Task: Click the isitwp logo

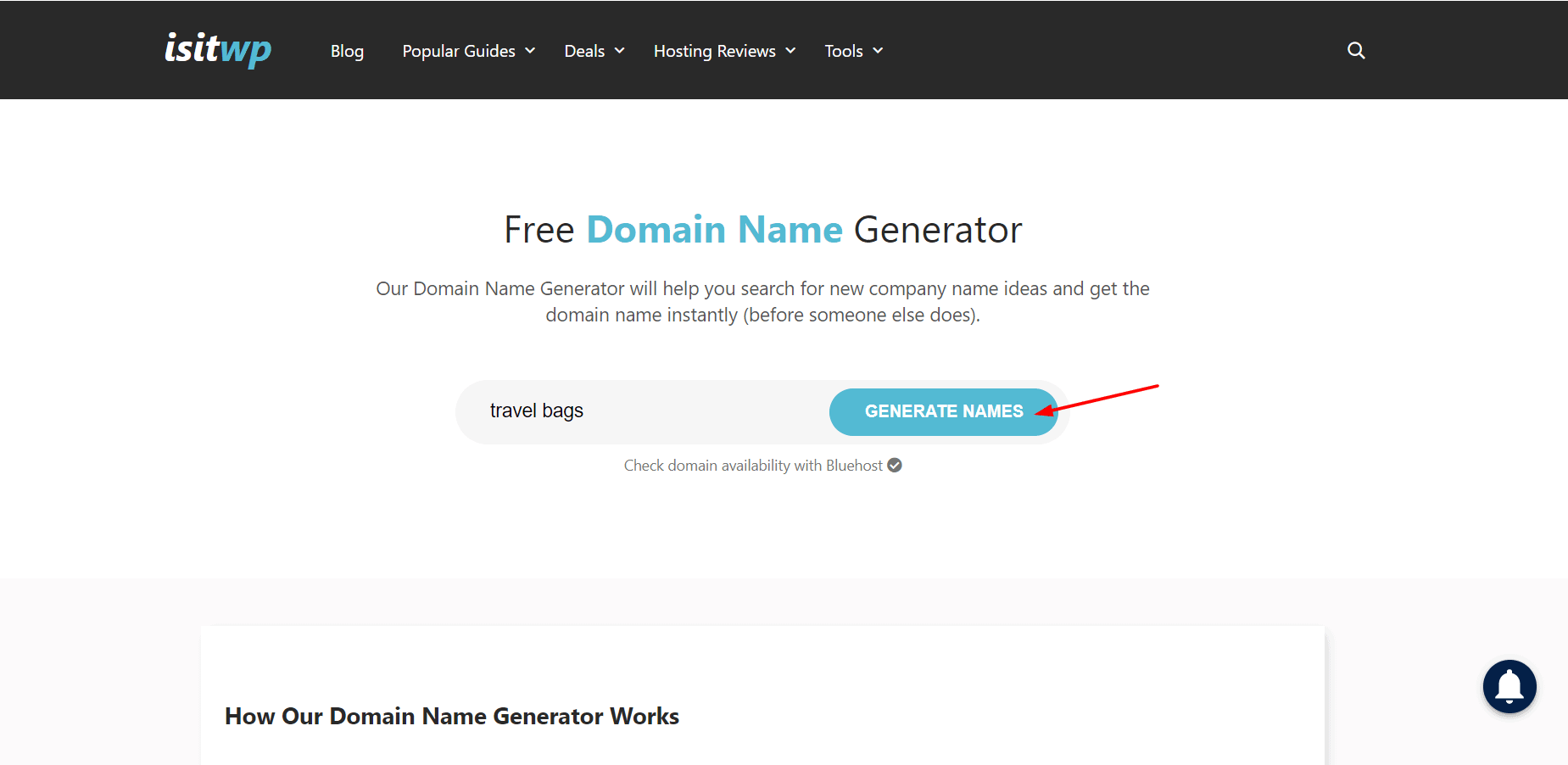Action: coord(218,49)
